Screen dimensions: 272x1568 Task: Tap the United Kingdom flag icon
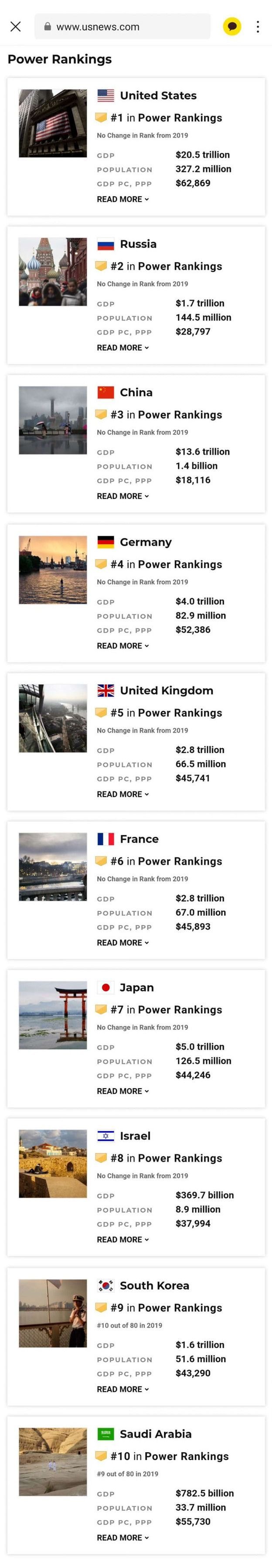105,690
